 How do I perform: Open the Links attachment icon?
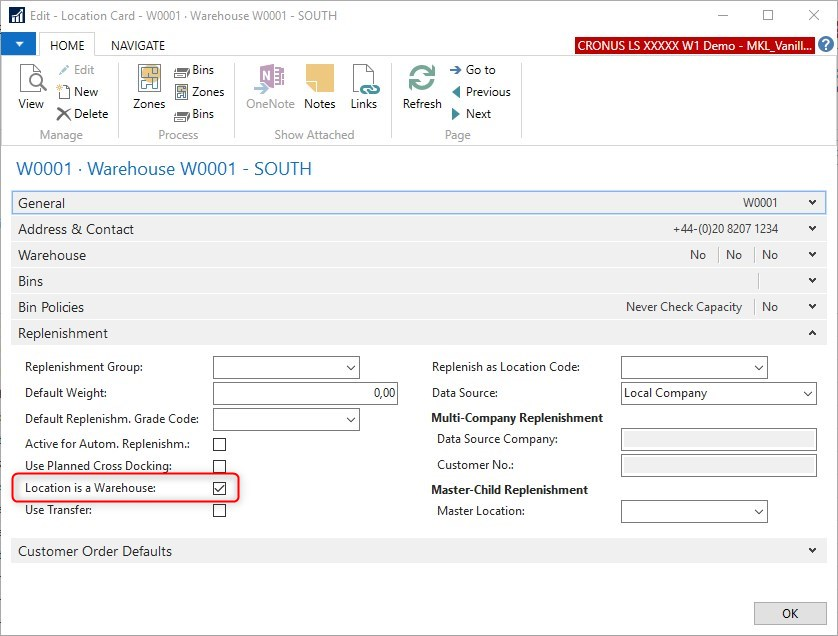(x=364, y=86)
